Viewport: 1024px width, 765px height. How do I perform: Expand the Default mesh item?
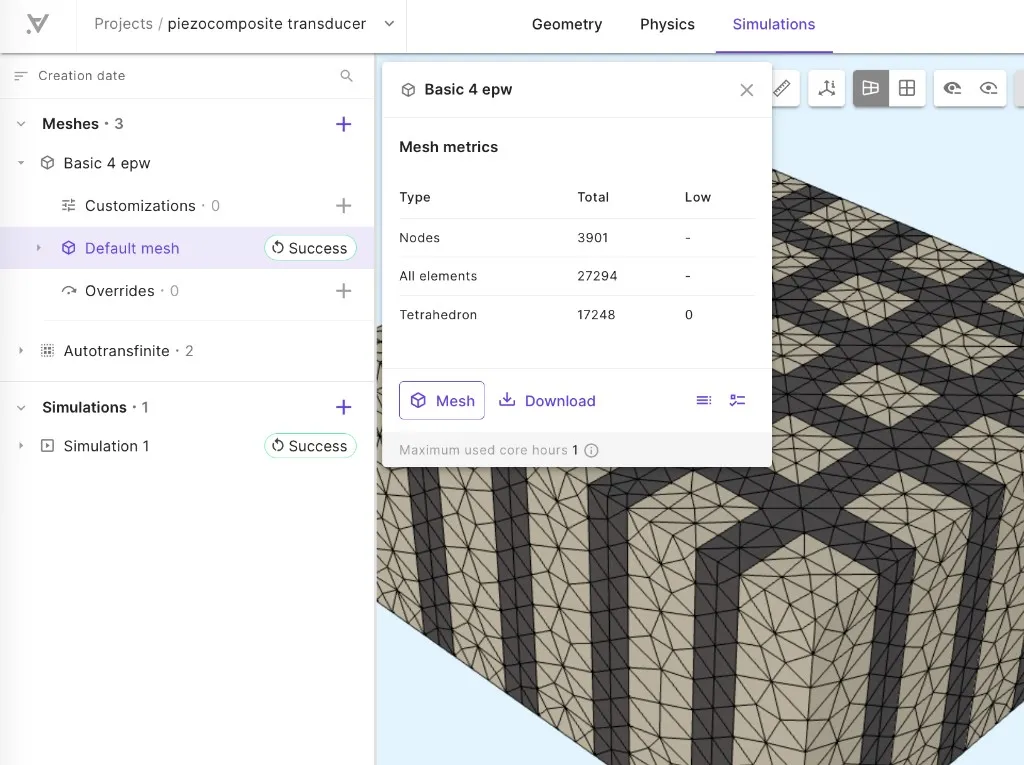tap(39, 248)
